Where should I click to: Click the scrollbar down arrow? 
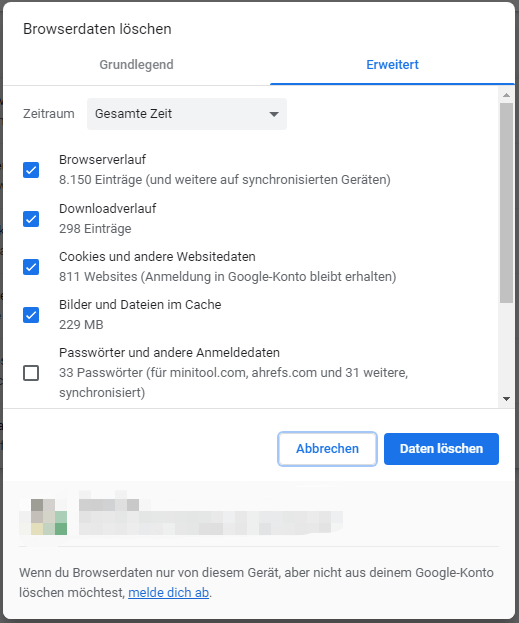coord(506,399)
